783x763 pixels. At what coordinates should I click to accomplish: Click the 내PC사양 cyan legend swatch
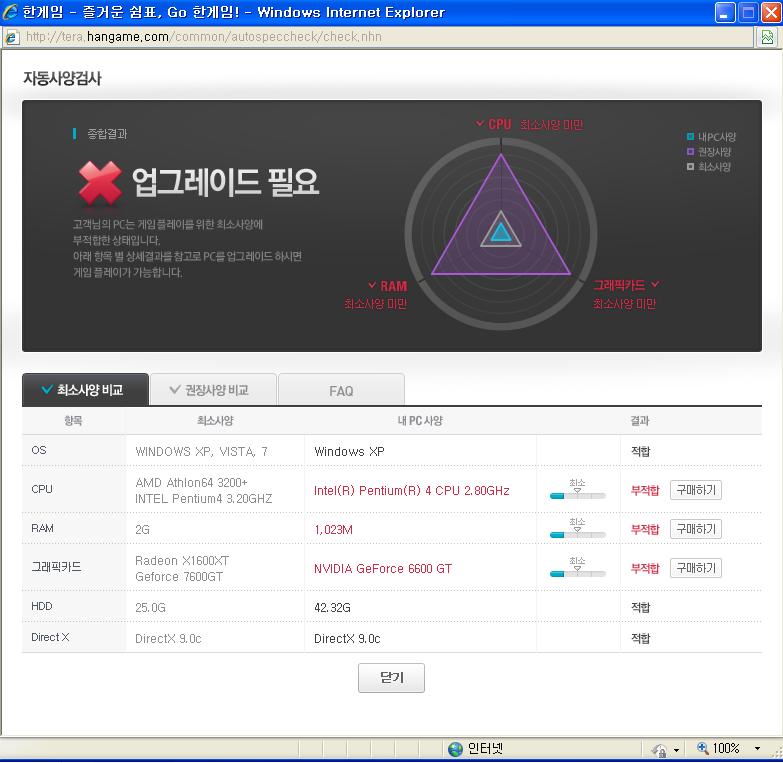[x=691, y=136]
